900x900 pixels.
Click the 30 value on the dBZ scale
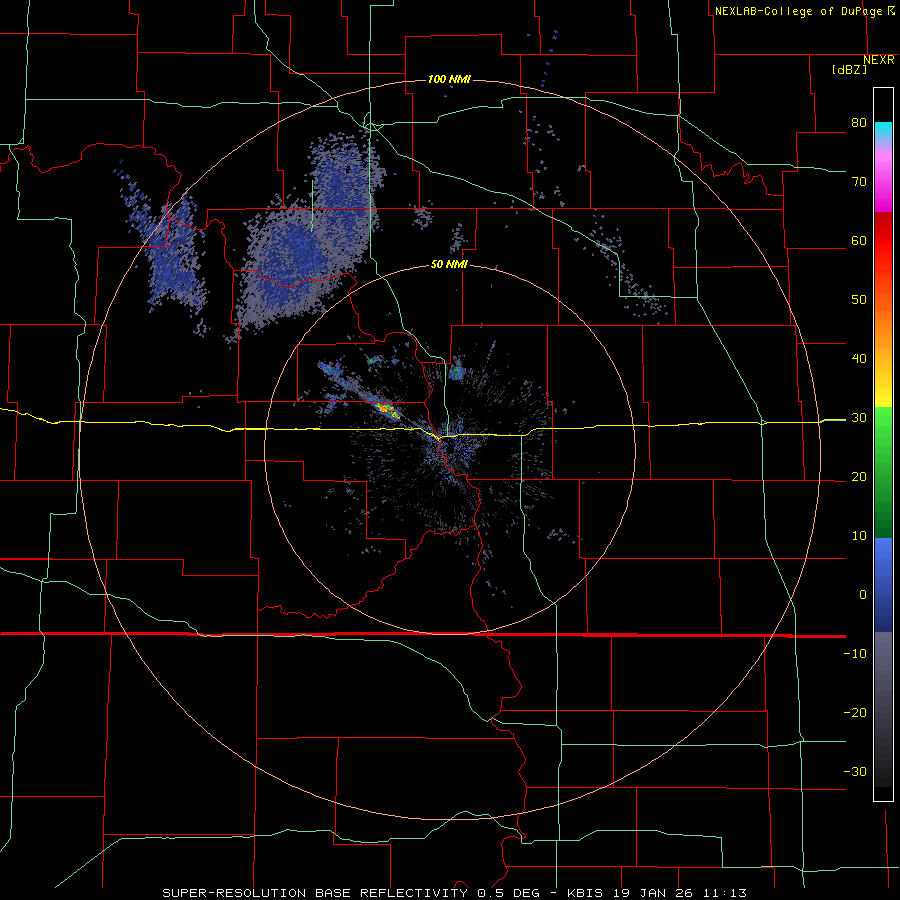click(x=859, y=418)
